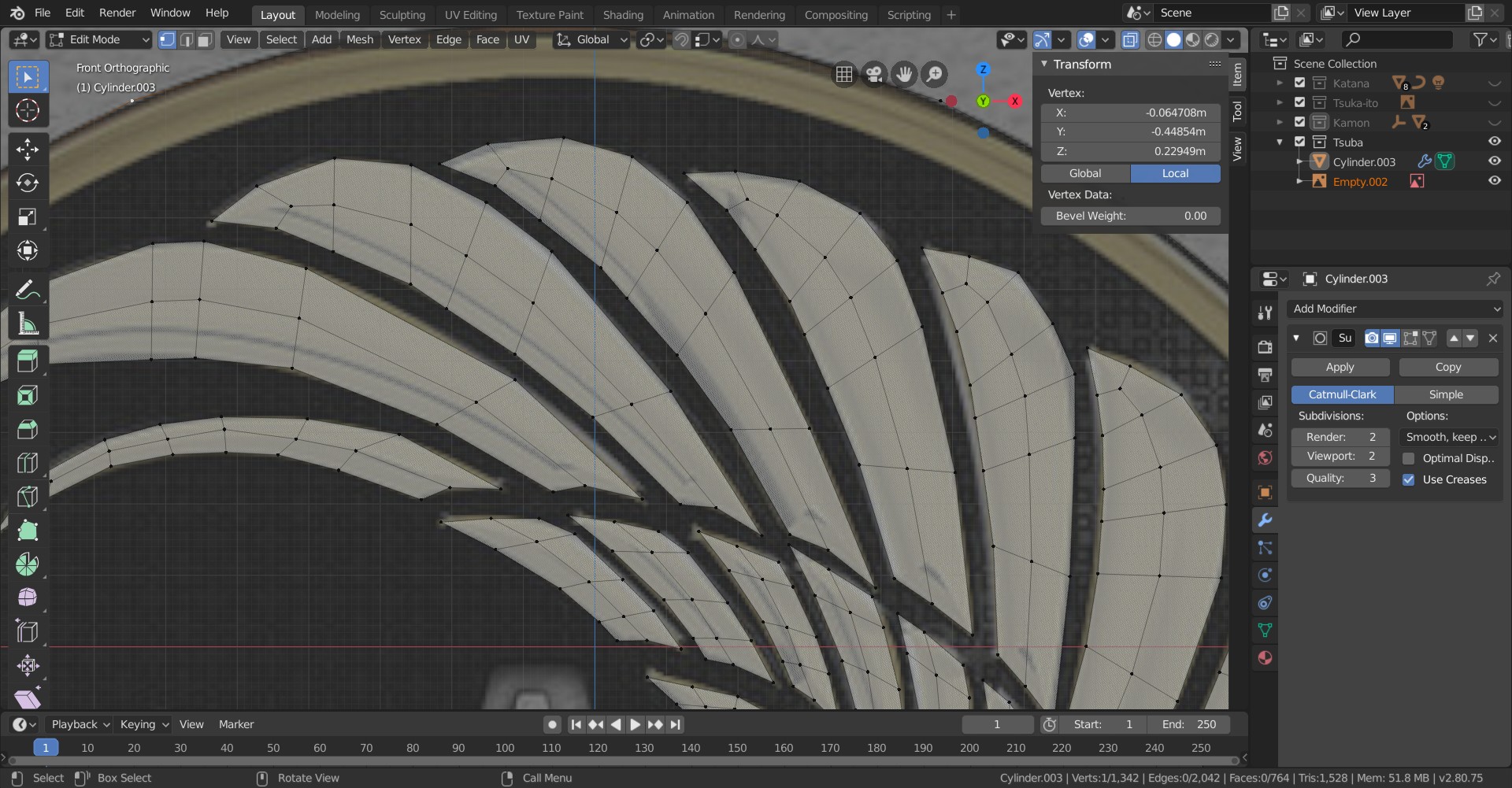Switch to the UV Editing workspace tab
Viewport: 1512px width, 788px height.
pos(470,15)
